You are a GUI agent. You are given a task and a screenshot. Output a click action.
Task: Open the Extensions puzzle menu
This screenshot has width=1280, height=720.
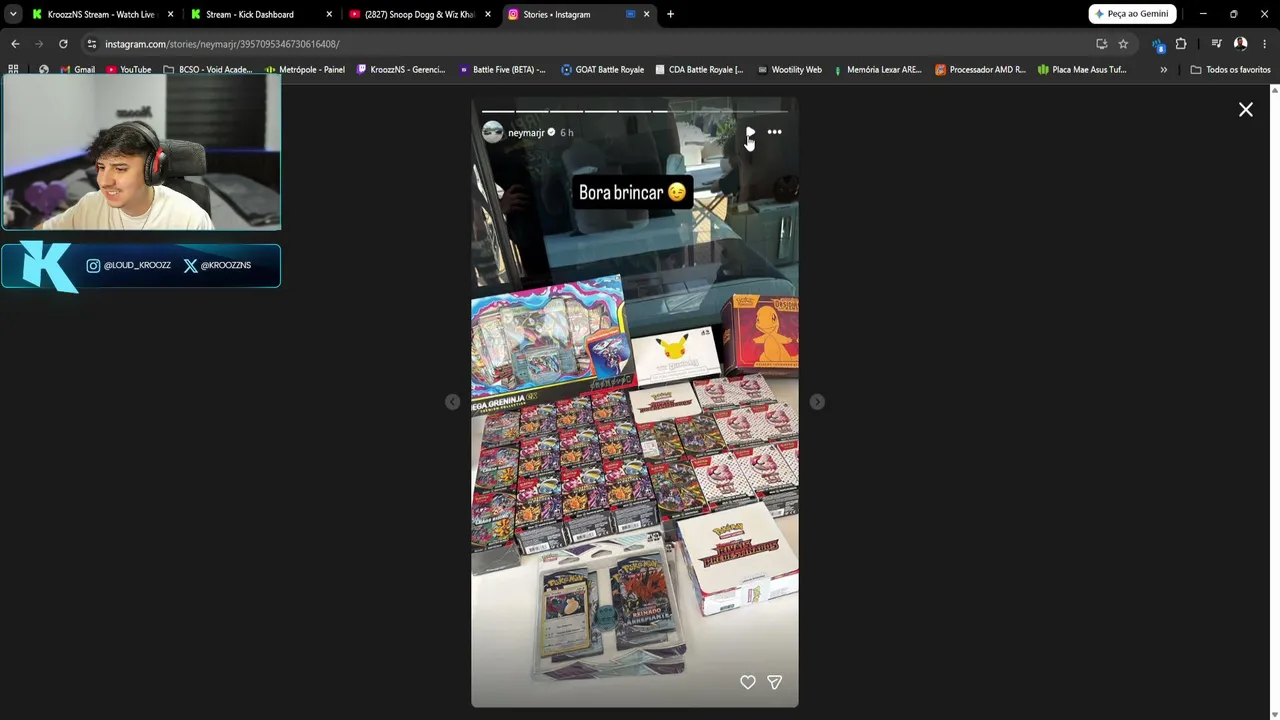point(1181,44)
